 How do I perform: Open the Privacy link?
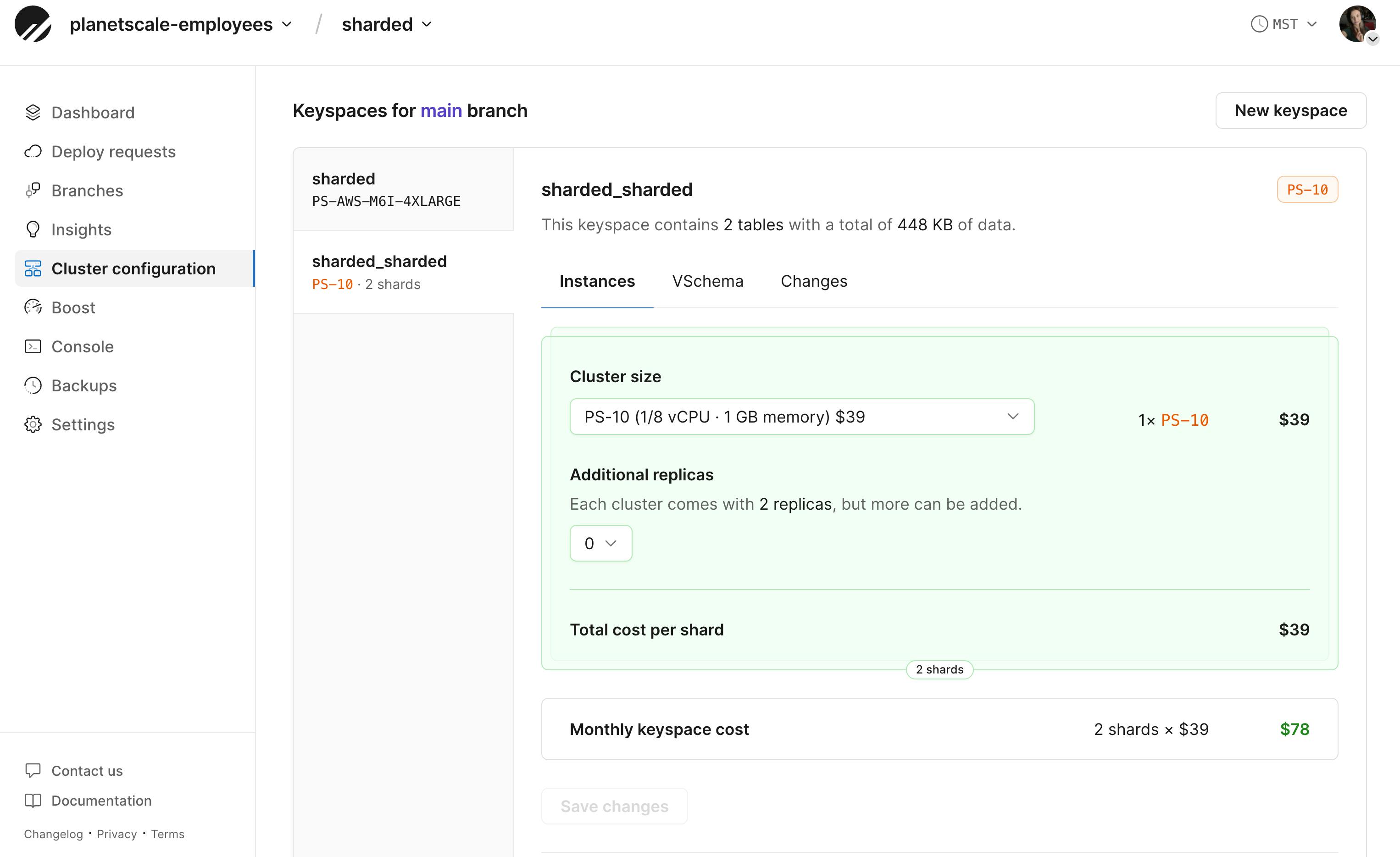[117, 834]
